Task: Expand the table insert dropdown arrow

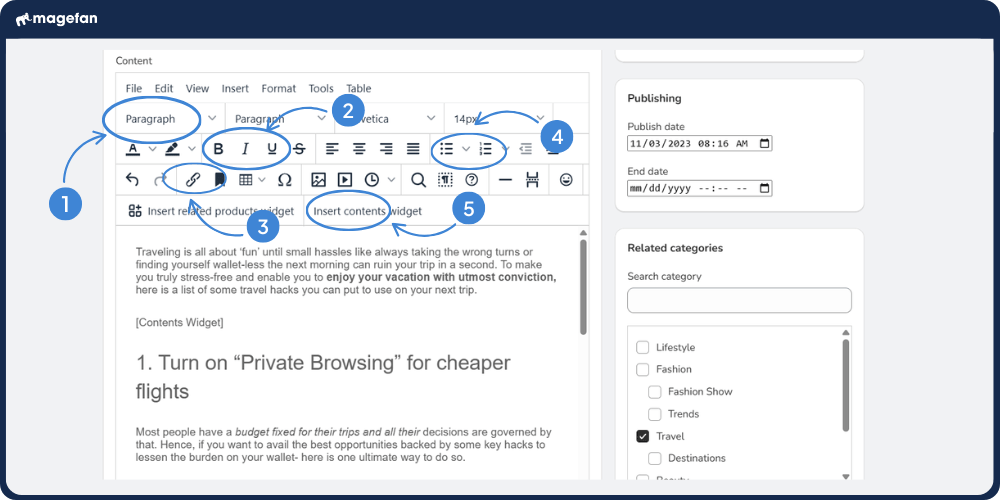Action: pyautogui.click(x=262, y=180)
